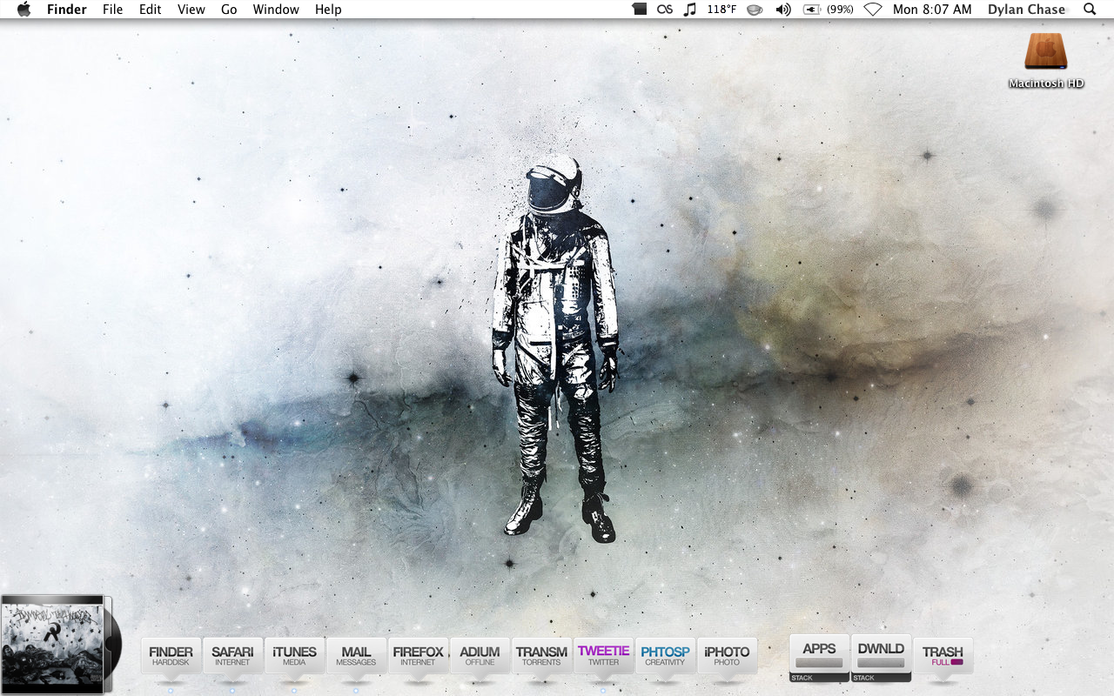Open Finder from the dock
This screenshot has height=696, width=1114.
pyautogui.click(x=171, y=655)
